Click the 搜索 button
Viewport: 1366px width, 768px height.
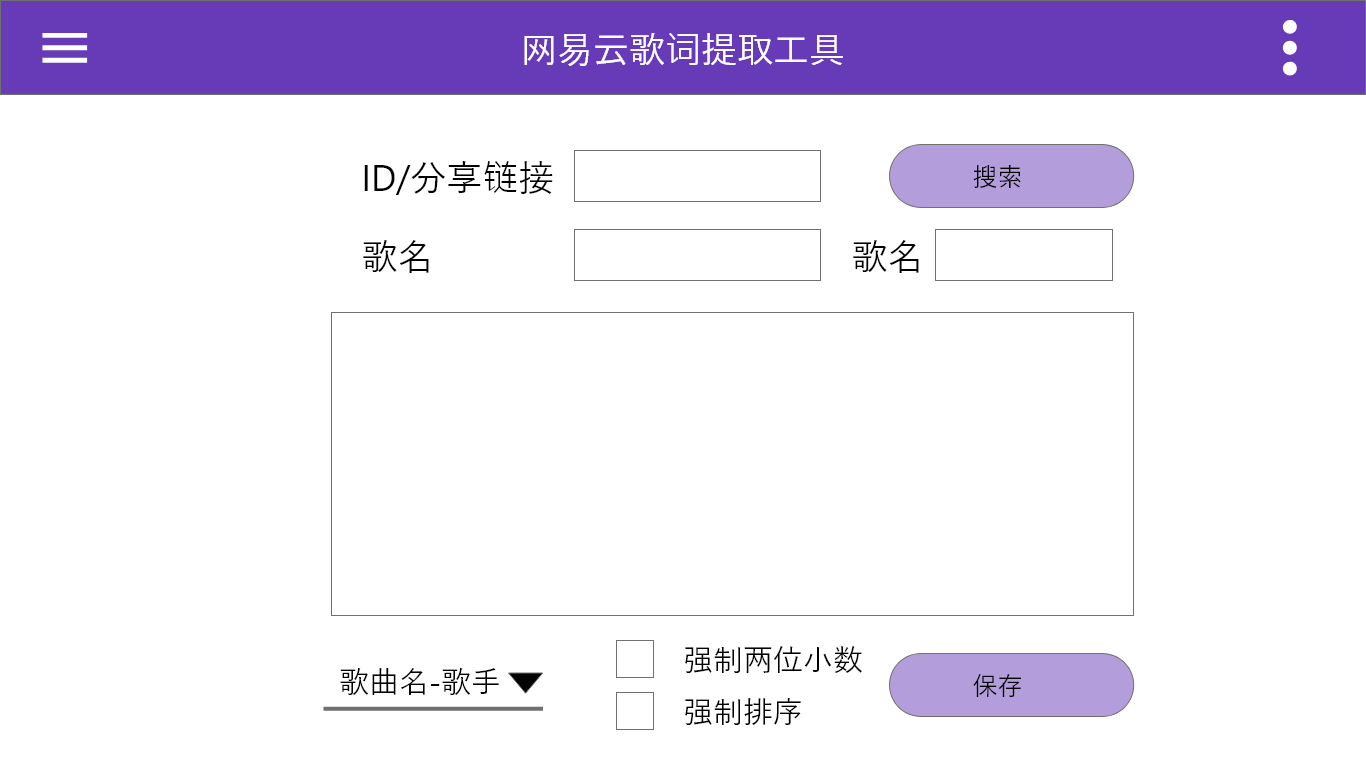[x=1011, y=176]
